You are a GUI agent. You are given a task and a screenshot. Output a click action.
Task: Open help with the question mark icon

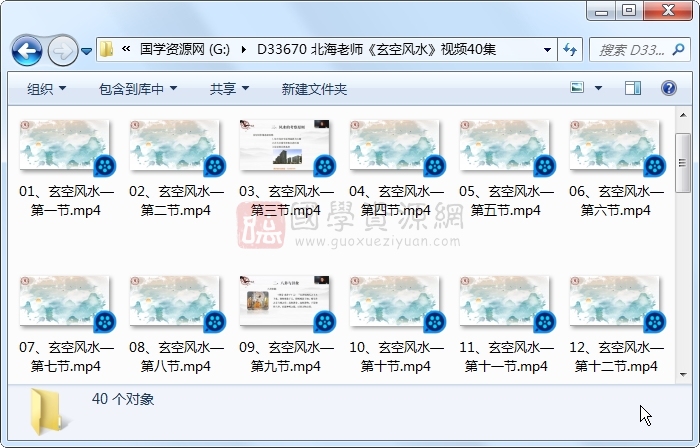pyautogui.click(x=668, y=88)
